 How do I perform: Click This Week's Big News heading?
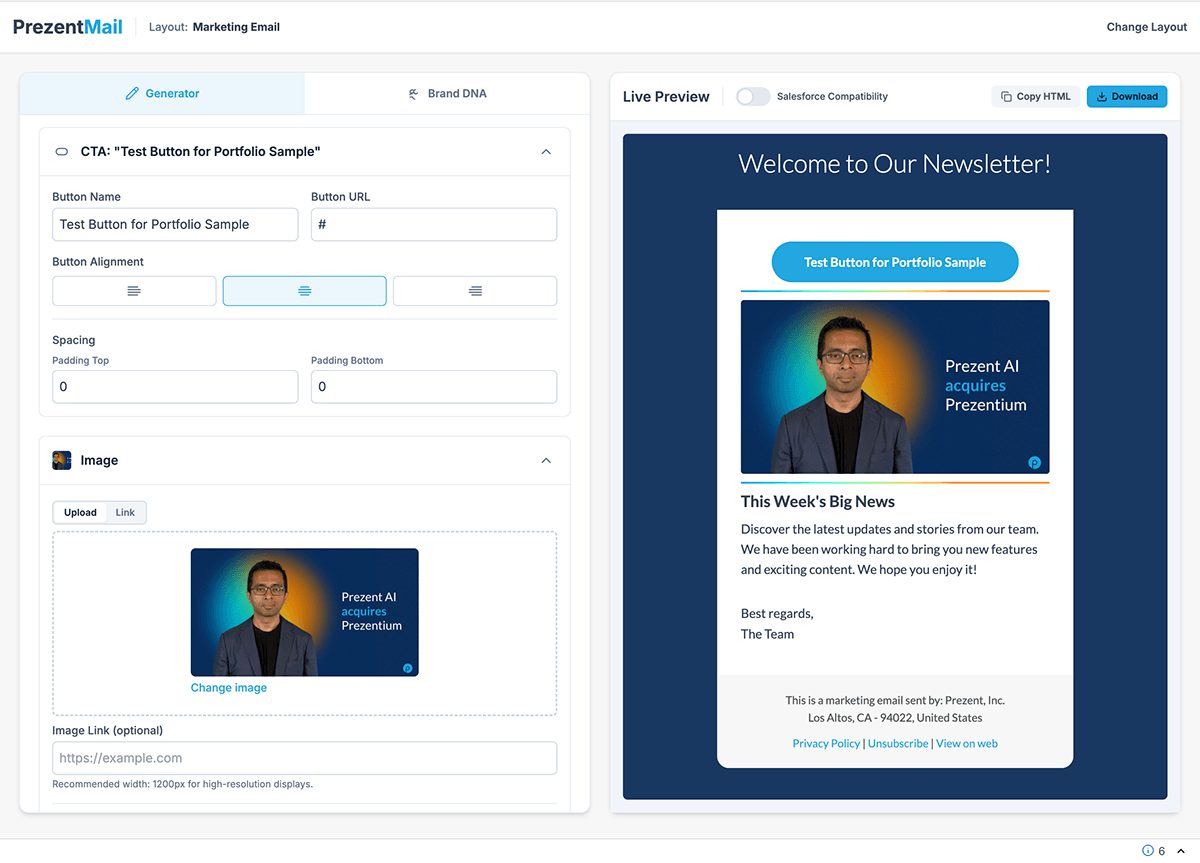(818, 502)
